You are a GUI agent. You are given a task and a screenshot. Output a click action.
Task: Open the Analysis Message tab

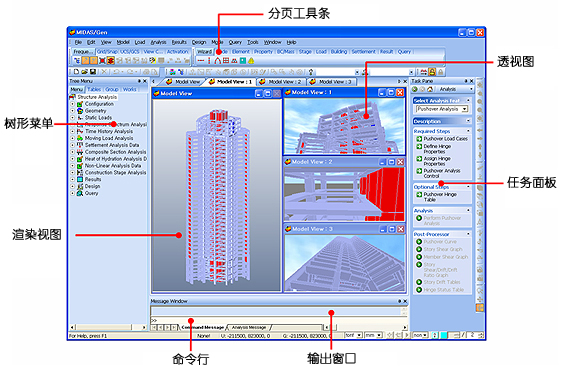(x=249, y=327)
